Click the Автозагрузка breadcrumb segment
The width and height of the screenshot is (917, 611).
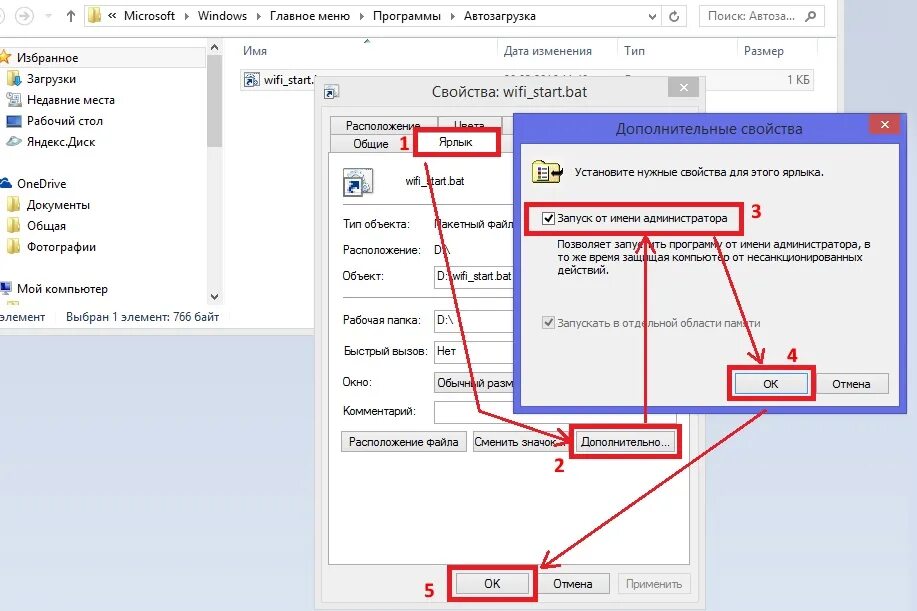[x=500, y=16]
